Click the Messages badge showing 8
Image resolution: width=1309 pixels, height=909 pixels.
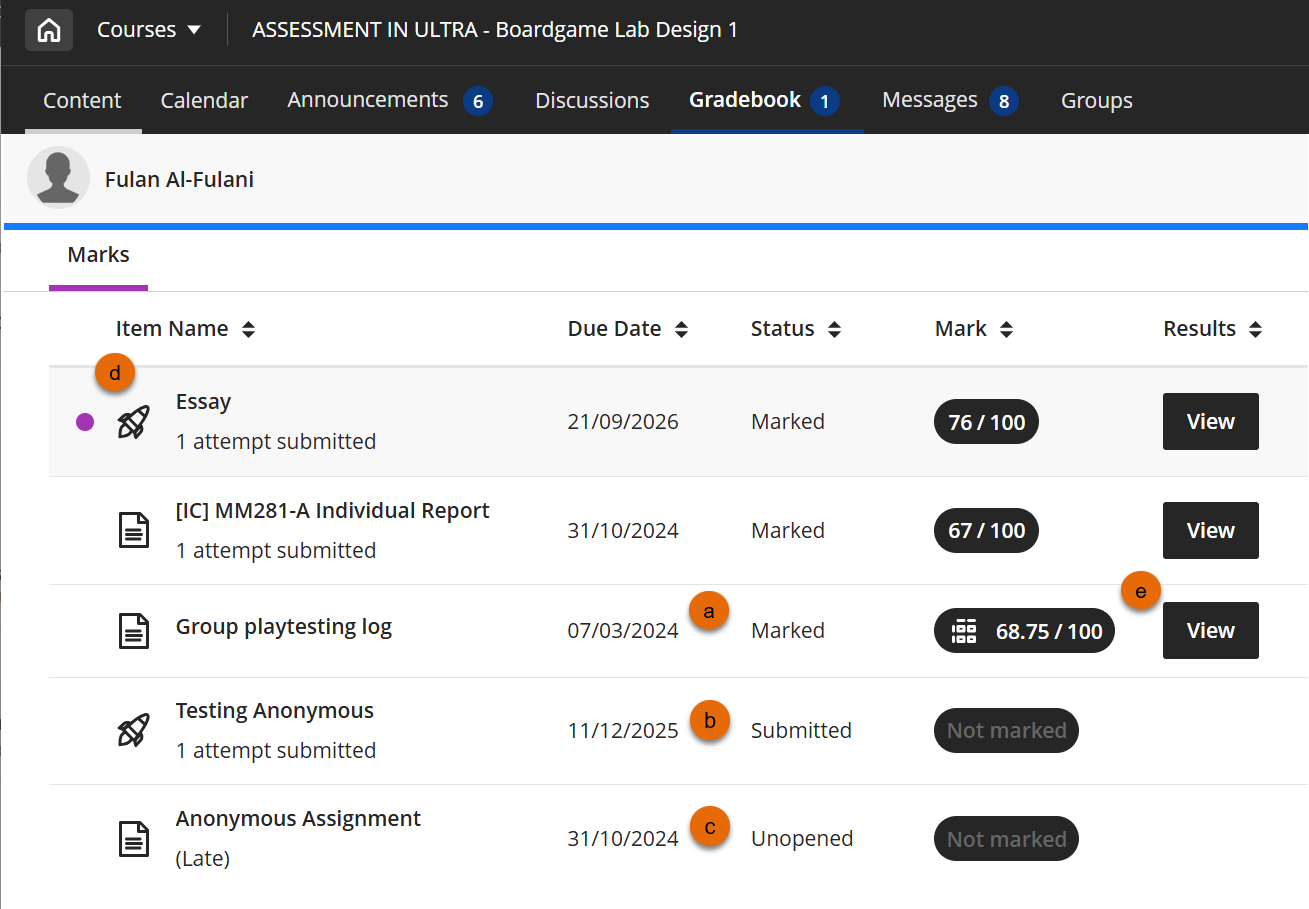click(x=1004, y=101)
